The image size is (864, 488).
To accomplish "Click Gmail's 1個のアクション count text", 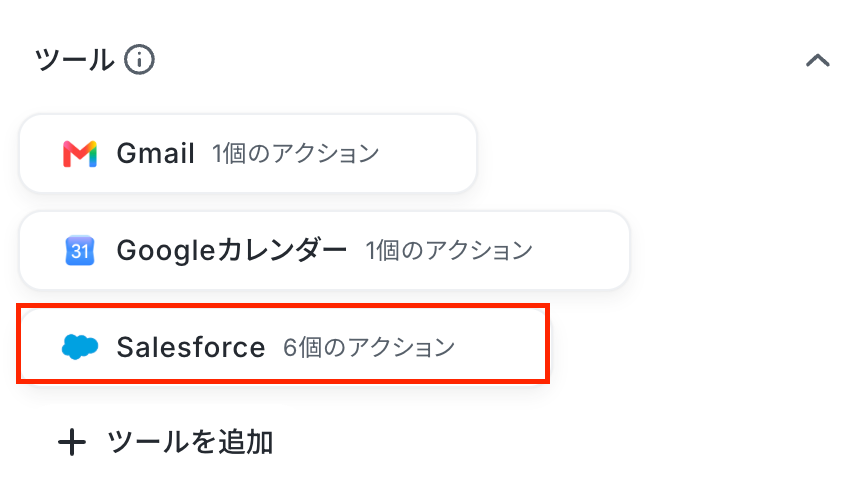I will (296, 154).
